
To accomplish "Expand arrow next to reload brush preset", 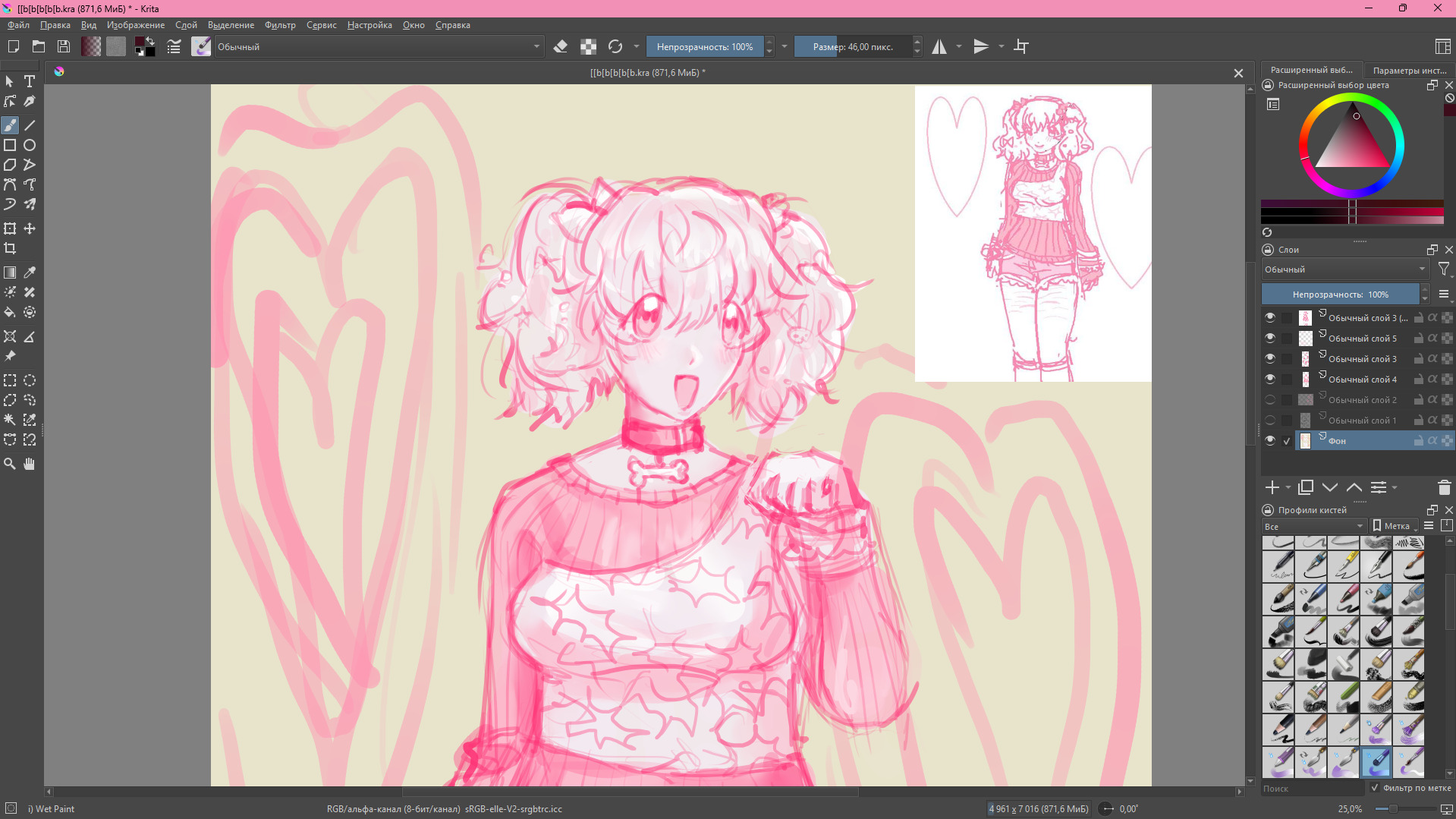I will pos(637,46).
